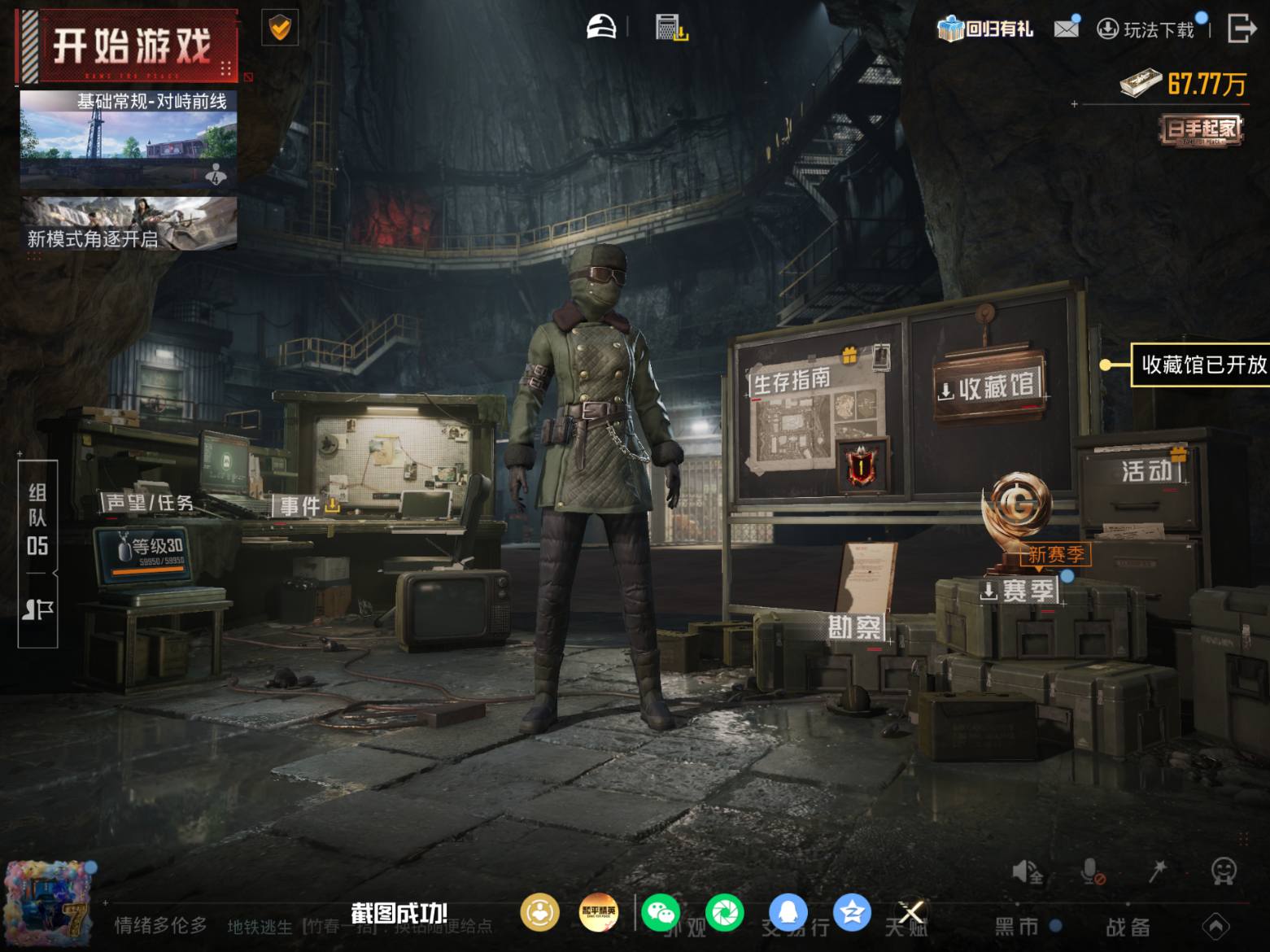Share screenshot to QQ

(788, 913)
